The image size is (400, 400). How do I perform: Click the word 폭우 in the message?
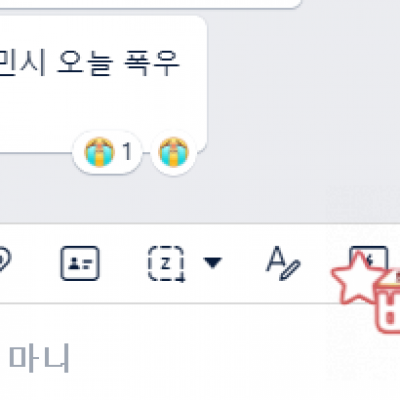(x=152, y=63)
